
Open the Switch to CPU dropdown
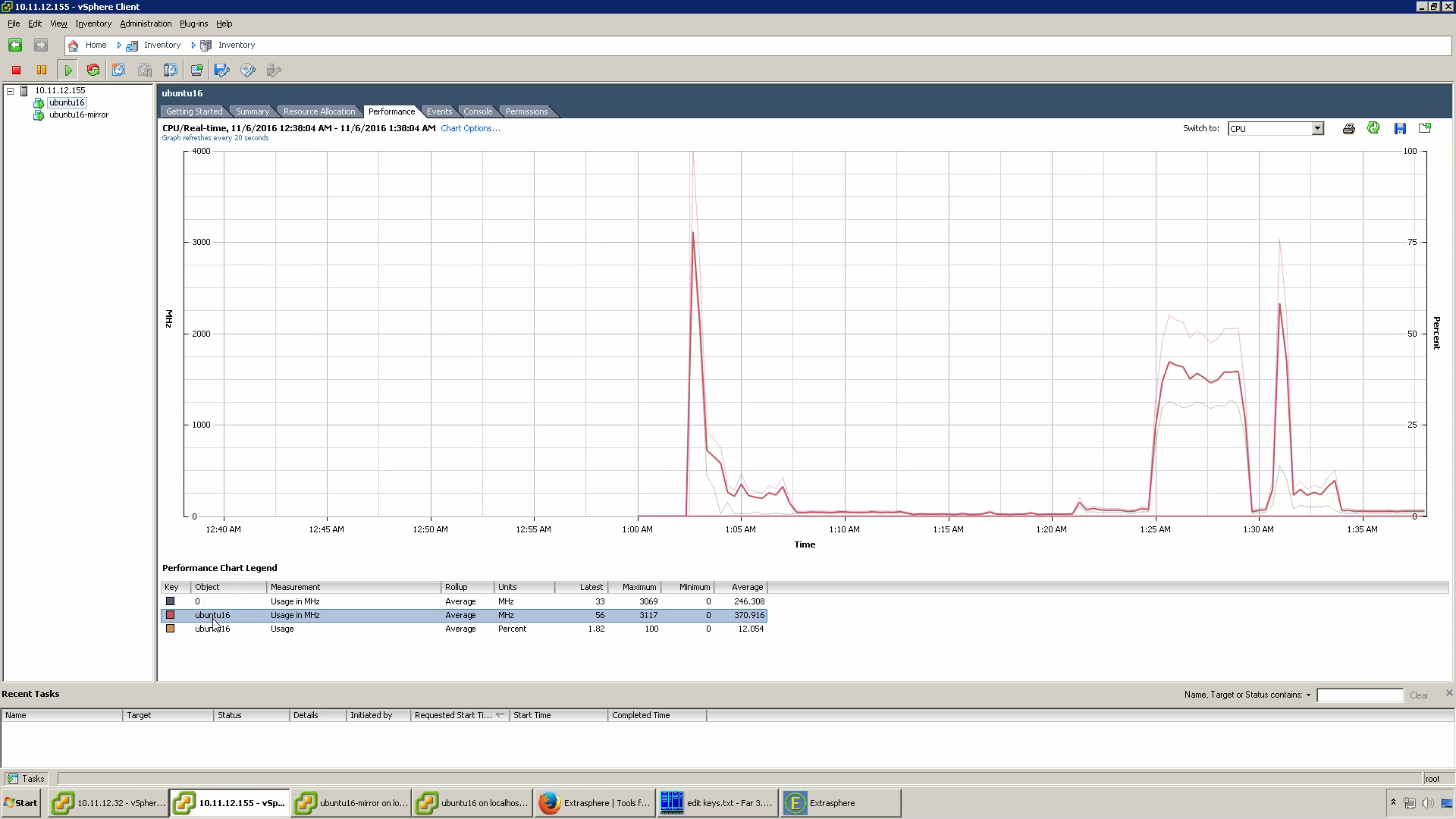(1317, 129)
